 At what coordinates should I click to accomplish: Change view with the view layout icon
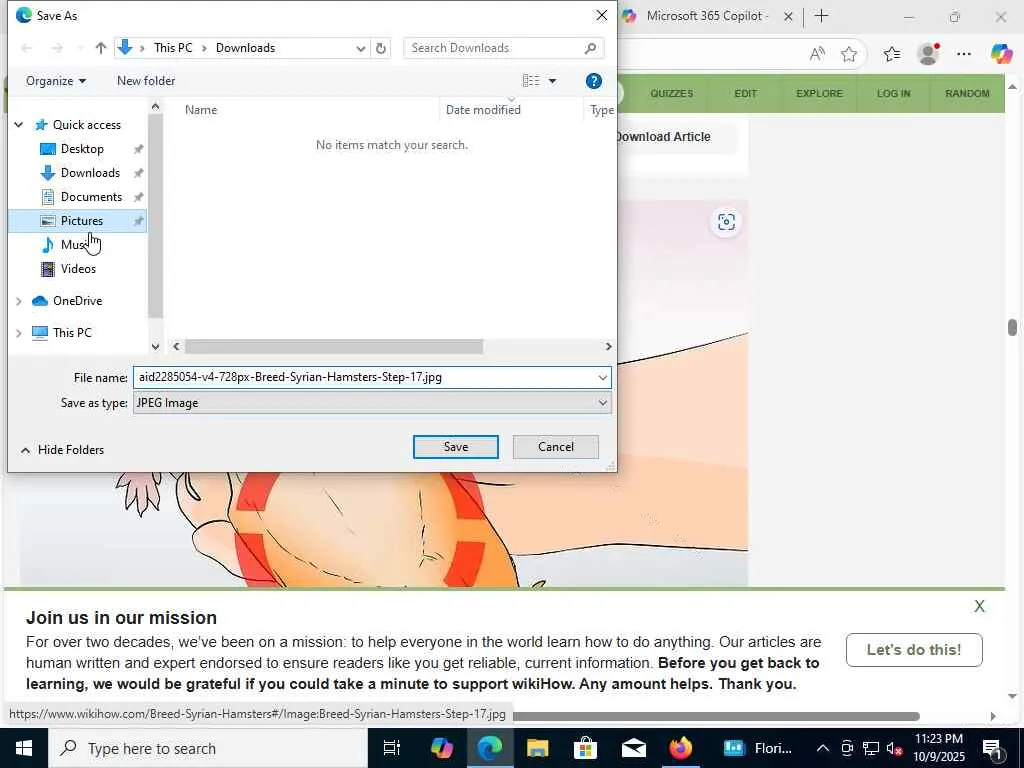click(531, 80)
